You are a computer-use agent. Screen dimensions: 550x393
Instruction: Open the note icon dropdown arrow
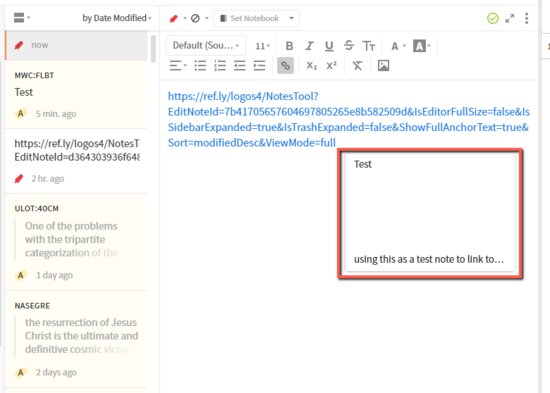click(185, 18)
